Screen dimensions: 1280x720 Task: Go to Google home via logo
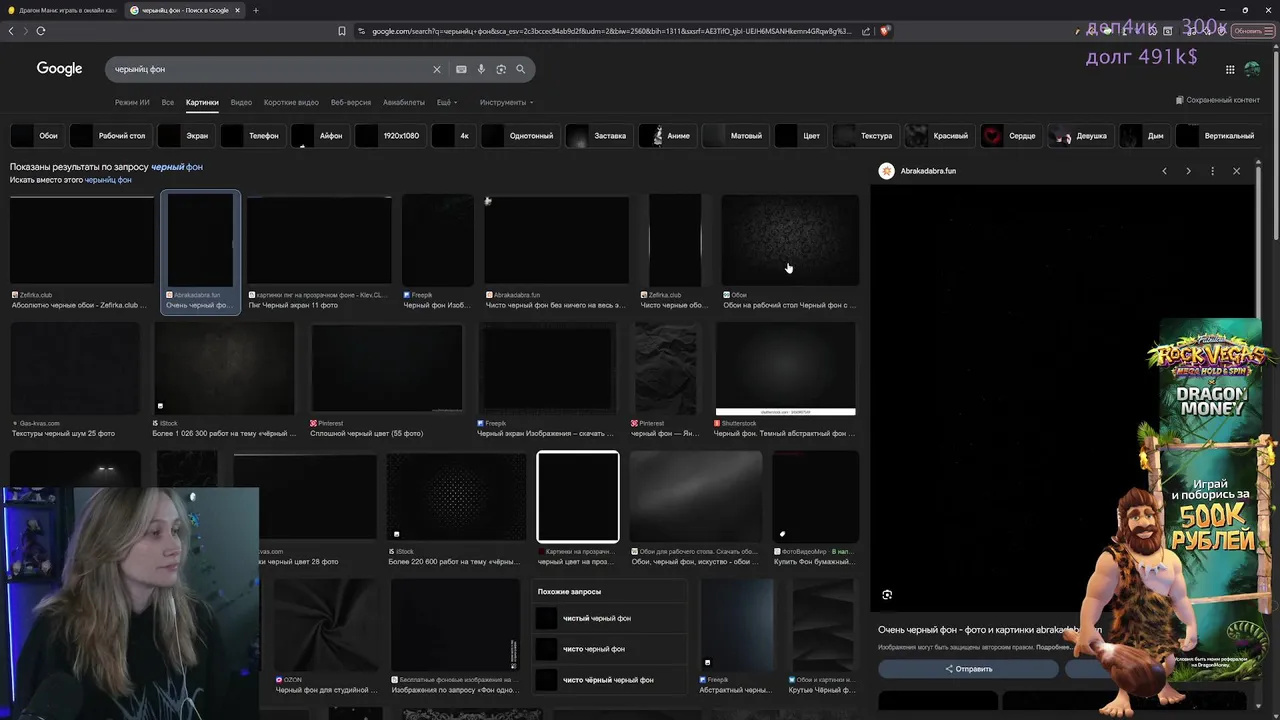pyautogui.click(x=59, y=68)
